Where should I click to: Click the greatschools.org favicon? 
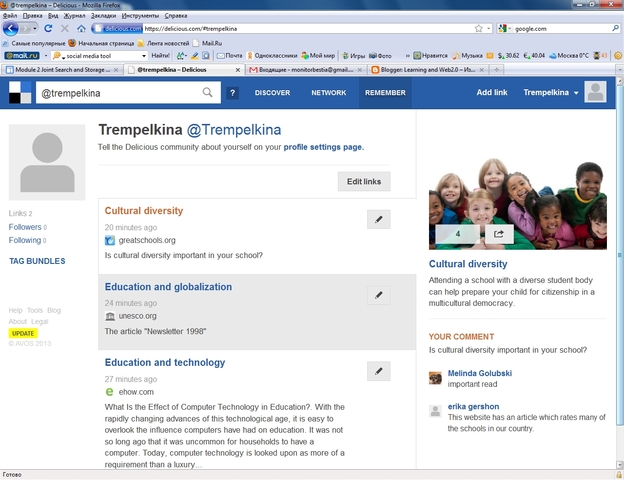coord(109,240)
